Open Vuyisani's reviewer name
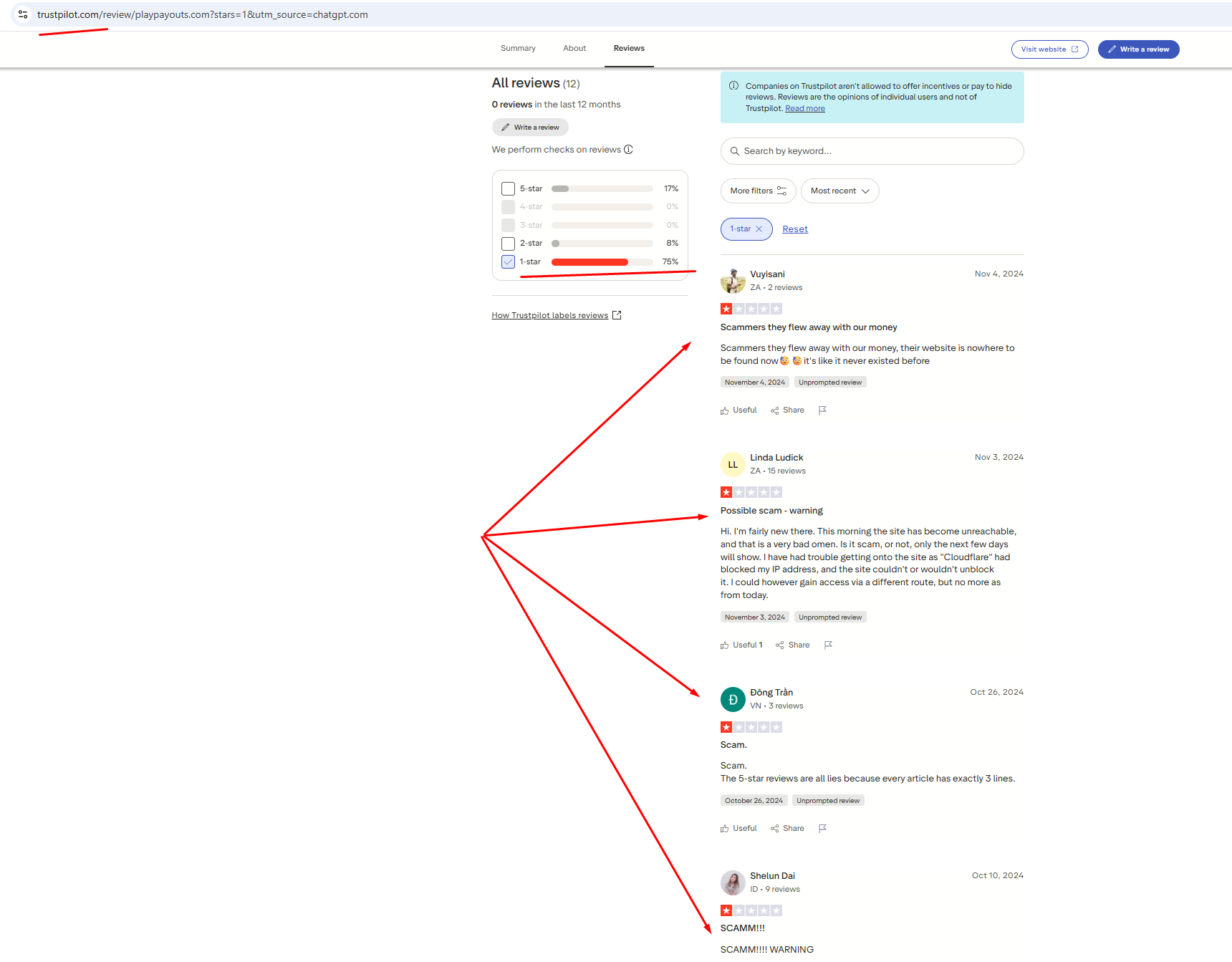1232x962 pixels. tap(767, 274)
